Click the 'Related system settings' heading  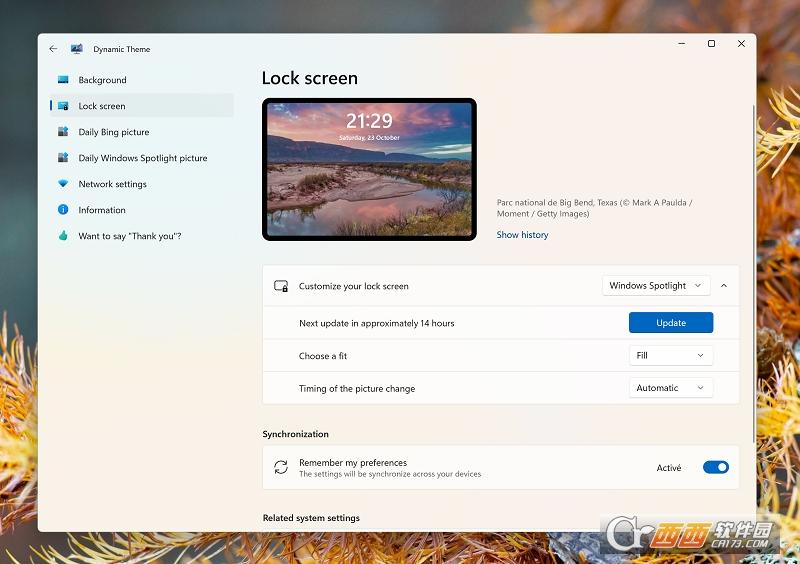click(311, 518)
